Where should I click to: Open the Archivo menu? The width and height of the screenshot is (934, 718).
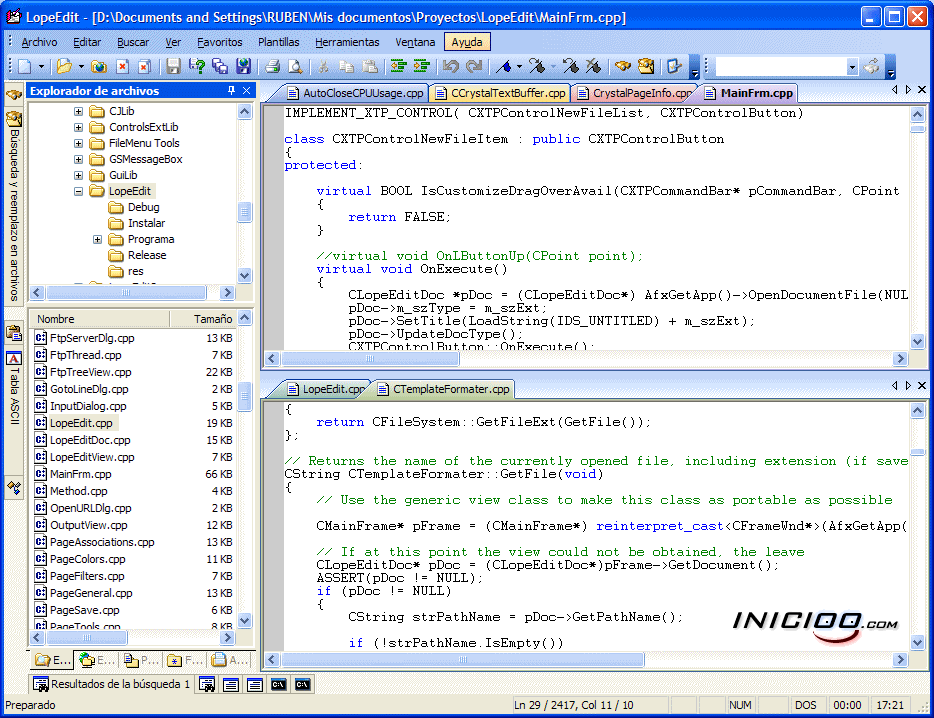39,42
